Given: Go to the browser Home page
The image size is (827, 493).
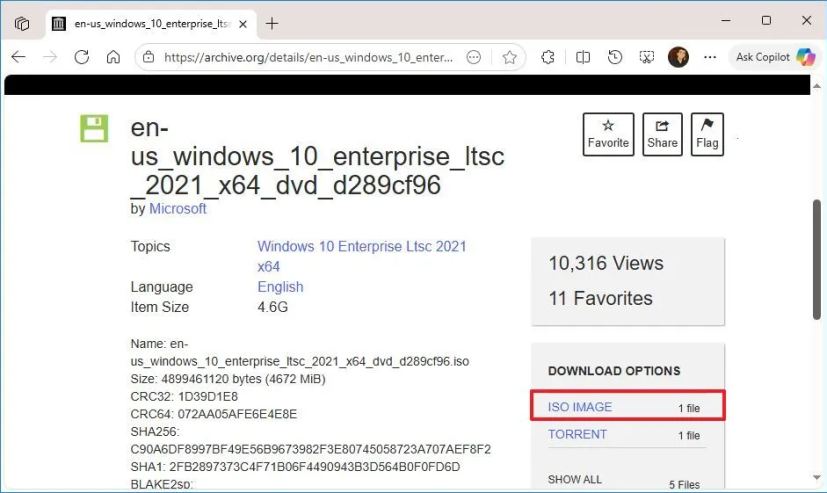Looking at the screenshot, I should pos(113,57).
